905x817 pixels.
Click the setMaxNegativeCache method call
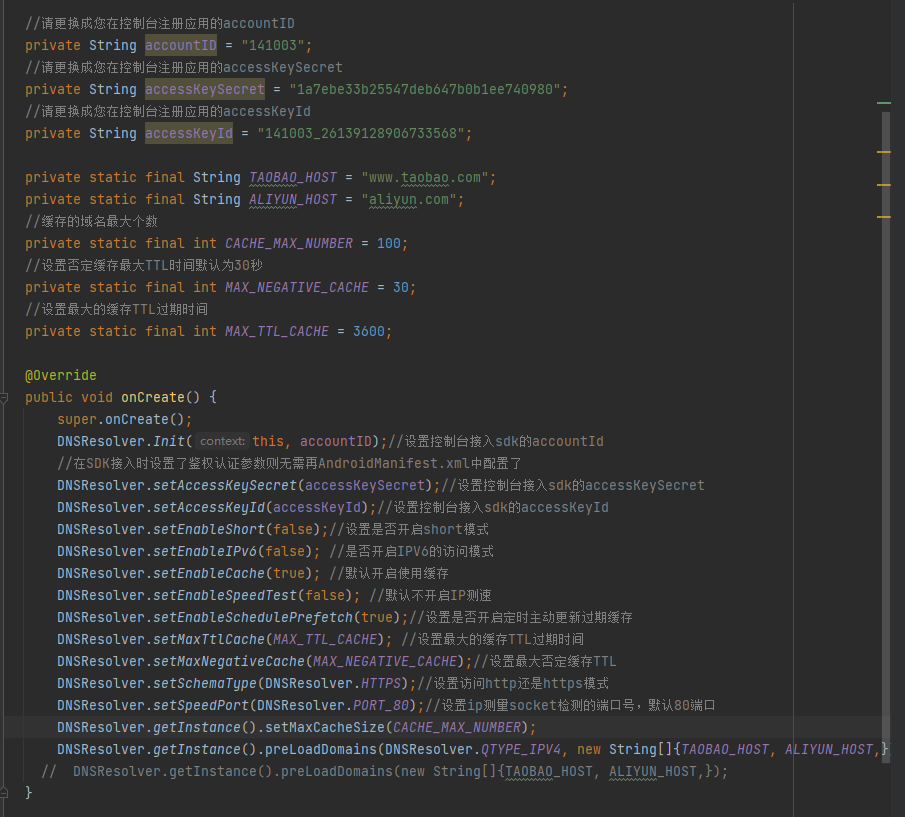point(229,661)
